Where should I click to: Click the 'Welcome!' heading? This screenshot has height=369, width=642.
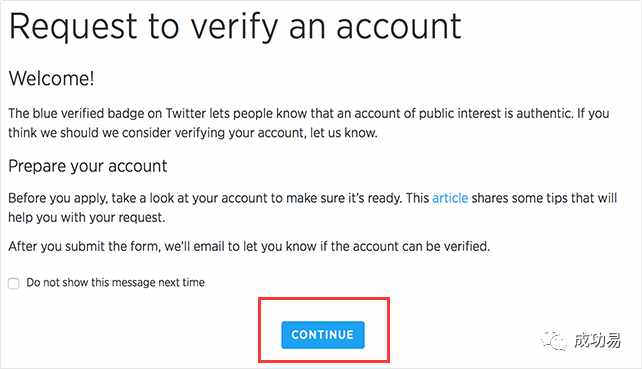click(52, 78)
